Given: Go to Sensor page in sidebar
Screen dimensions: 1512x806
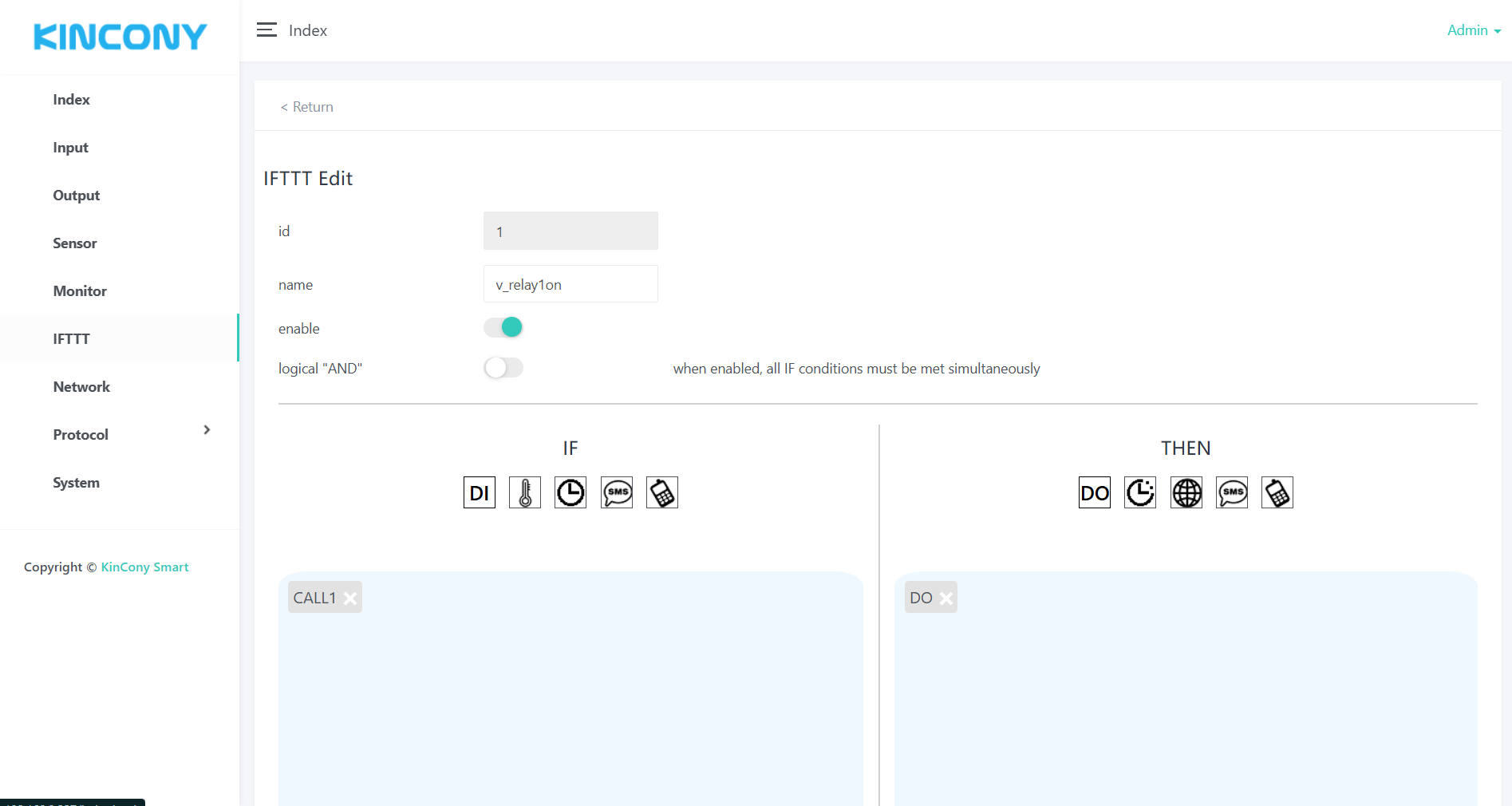Looking at the screenshot, I should (x=75, y=243).
